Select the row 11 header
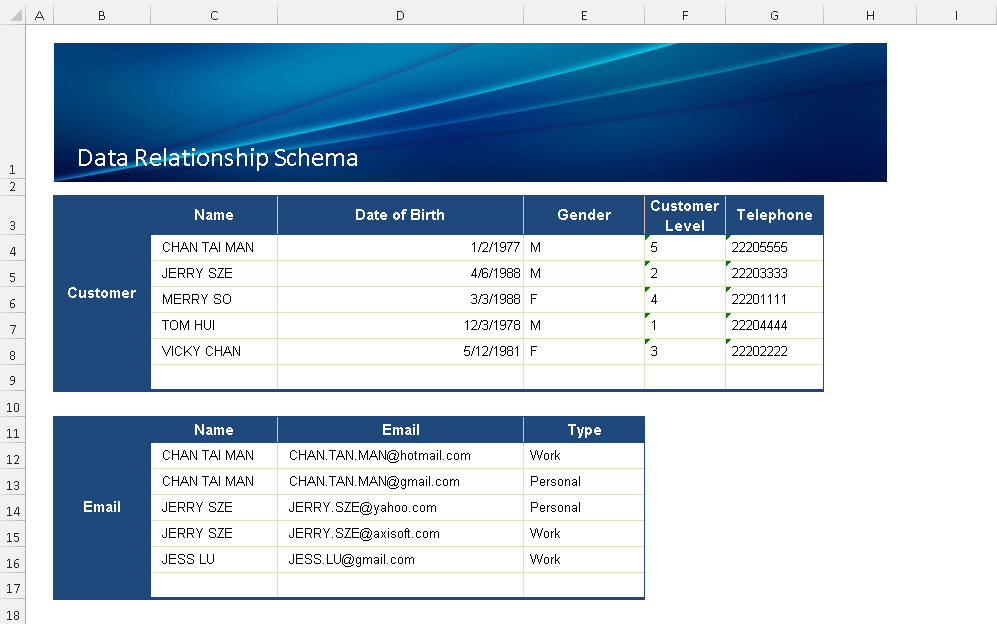 tap(12, 434)
